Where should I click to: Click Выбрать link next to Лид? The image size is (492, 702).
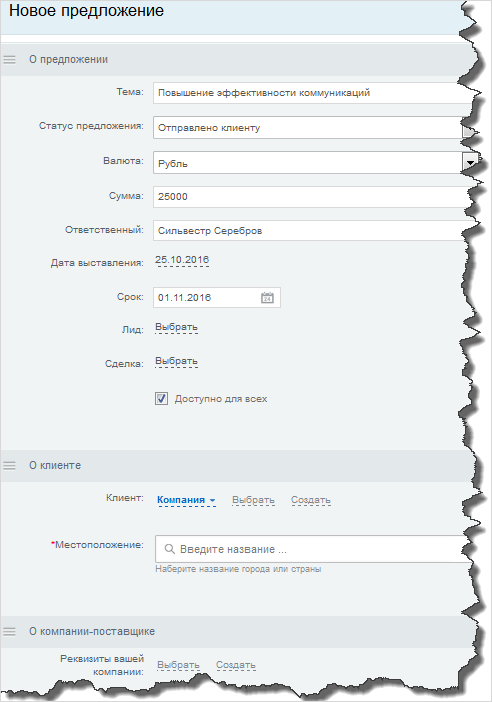[176, 327]
